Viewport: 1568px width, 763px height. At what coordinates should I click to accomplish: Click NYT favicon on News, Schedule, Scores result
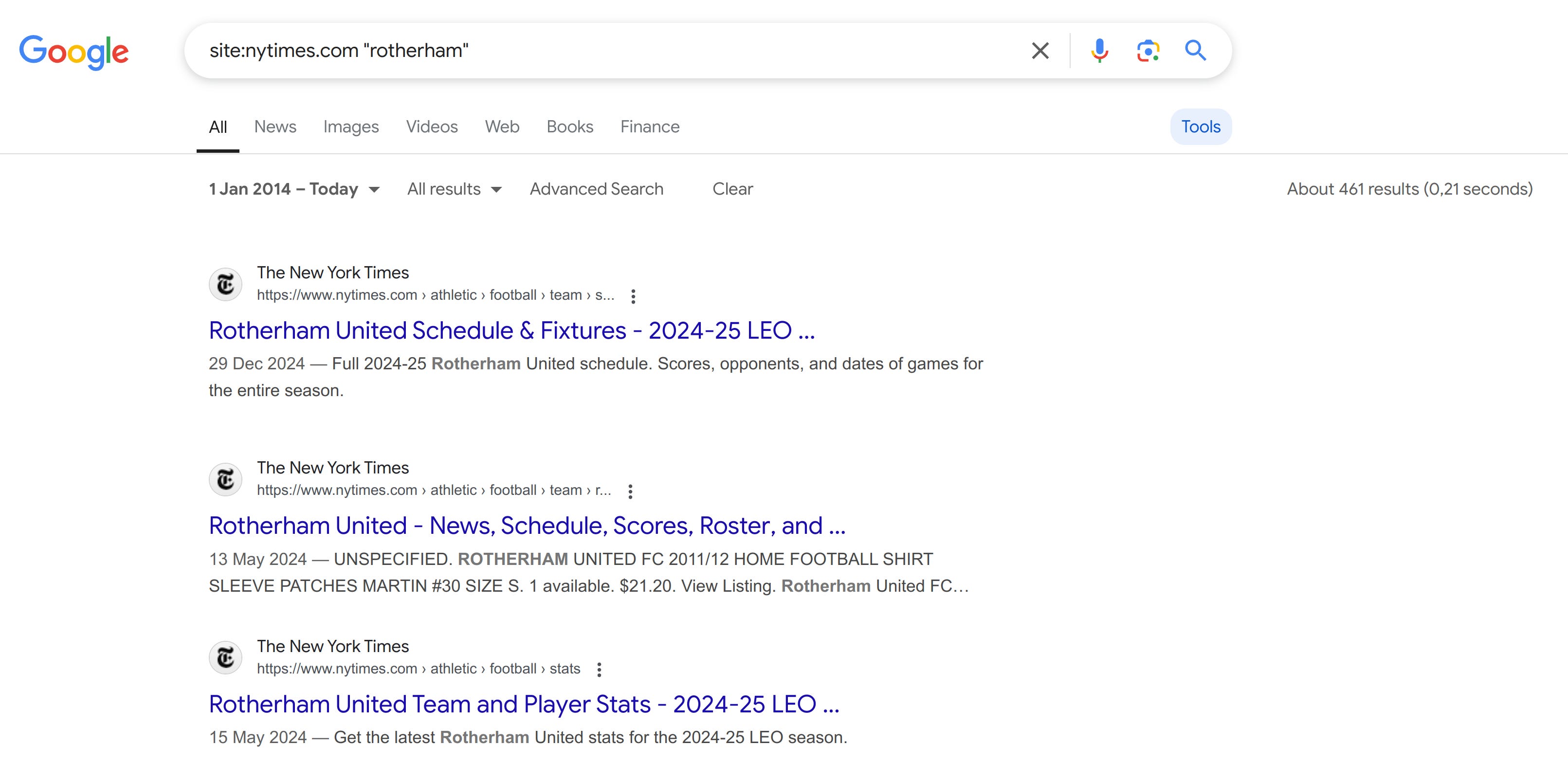(x=226, y=479)
